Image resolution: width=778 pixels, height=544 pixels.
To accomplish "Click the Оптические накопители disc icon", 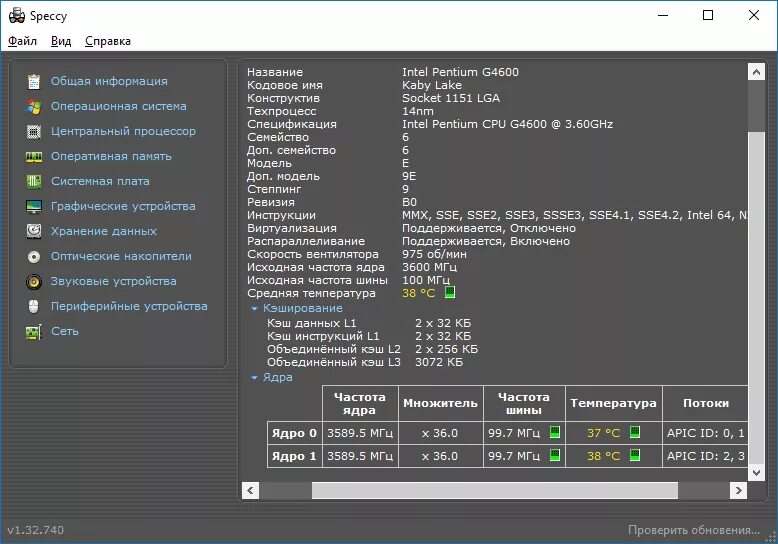I will point(34,257).
